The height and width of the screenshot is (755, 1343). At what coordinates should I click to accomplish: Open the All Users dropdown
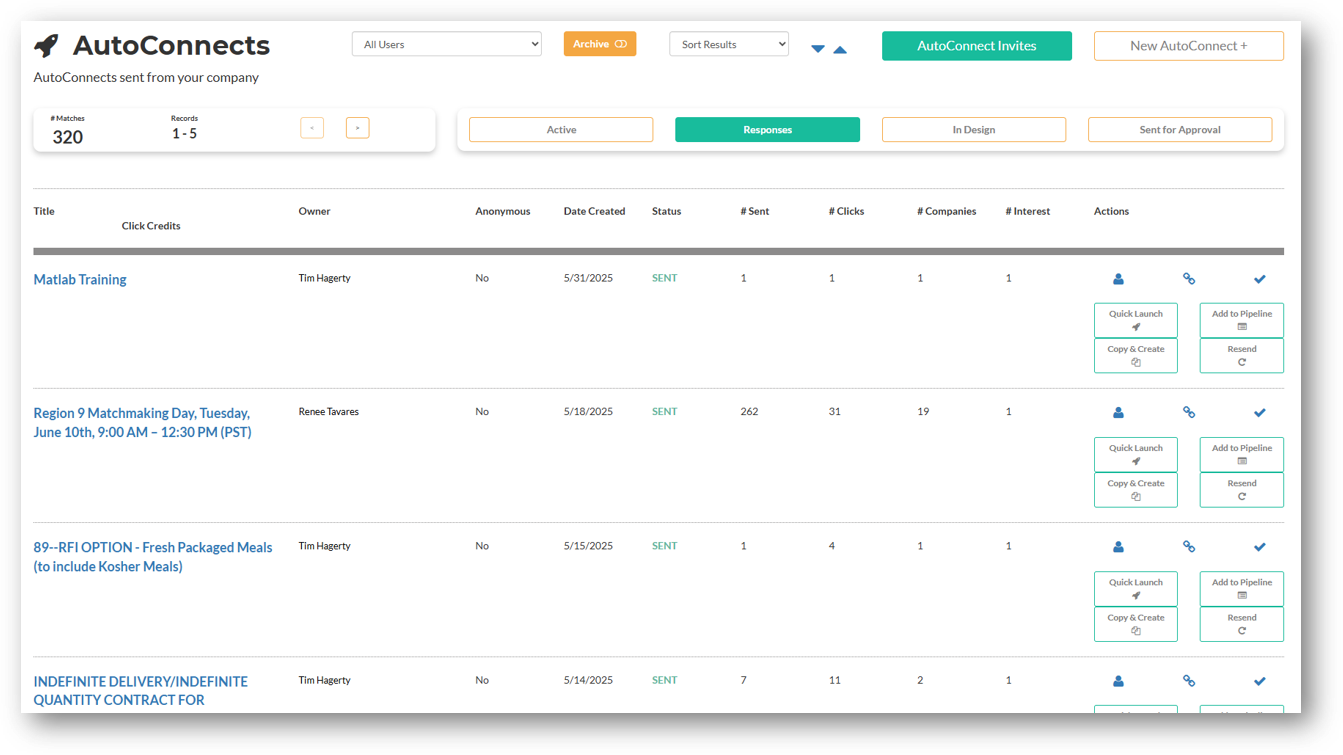point(447,44)
